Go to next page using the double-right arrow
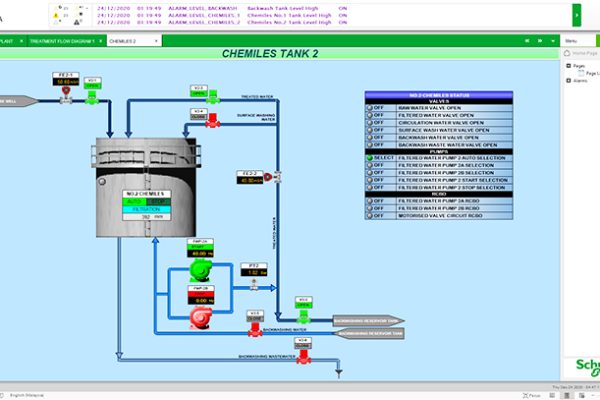This screenshot has height=400, width=600. (x=540, y=41)
